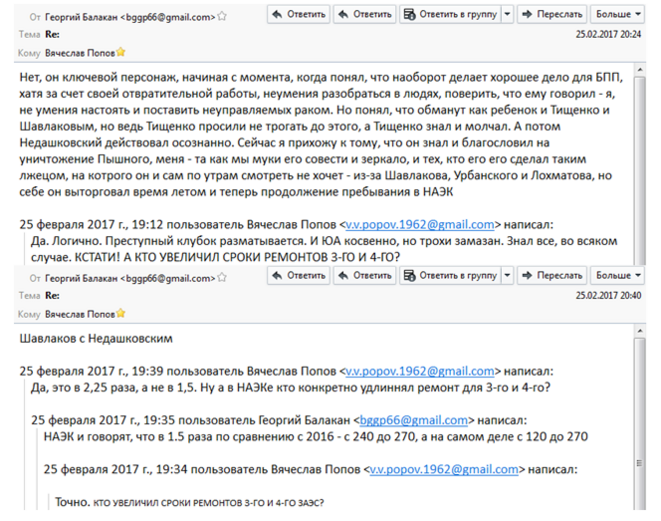The height and width of the screenshot is (521, 661).
Task: Click the date 25.02.2017 20:24
Action: (608, 35)
